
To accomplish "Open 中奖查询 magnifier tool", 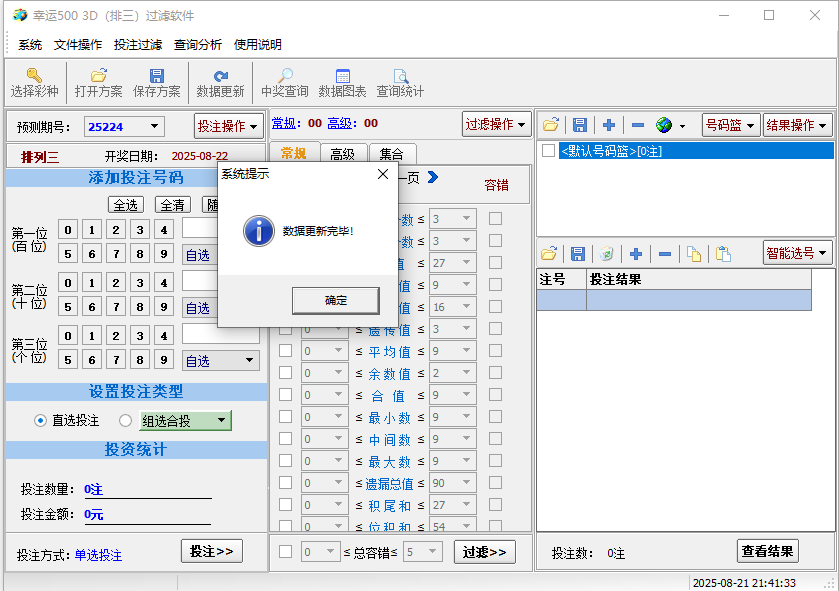I will (x=285, y=76).
